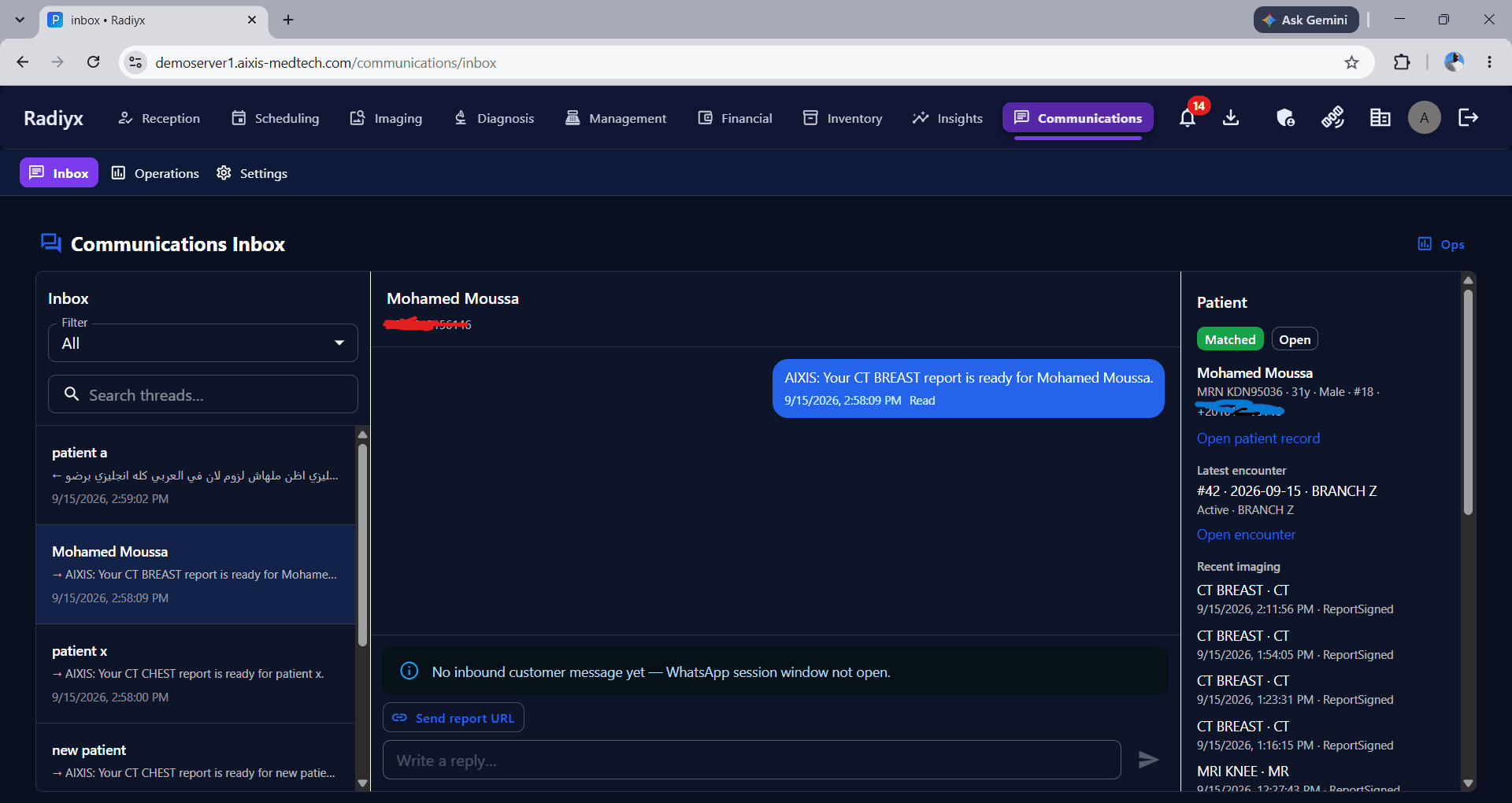This screenshot has height=803, width=1512.
Task: Follow the Open encounter link
Action: [1246, 535]
